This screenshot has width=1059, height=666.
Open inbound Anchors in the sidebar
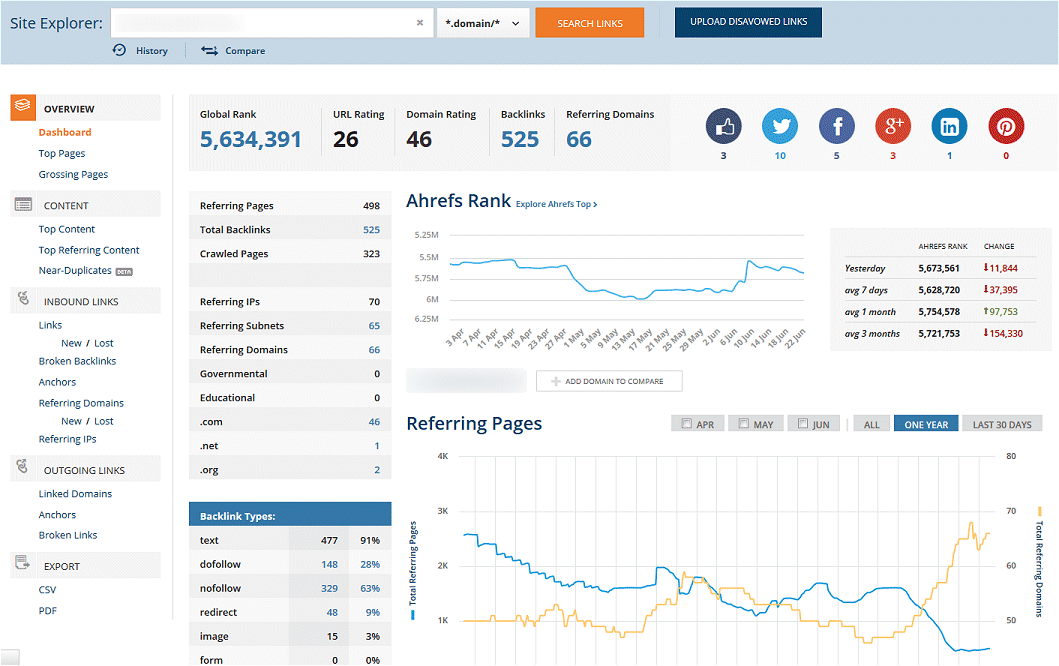click(x=57, y=382)
